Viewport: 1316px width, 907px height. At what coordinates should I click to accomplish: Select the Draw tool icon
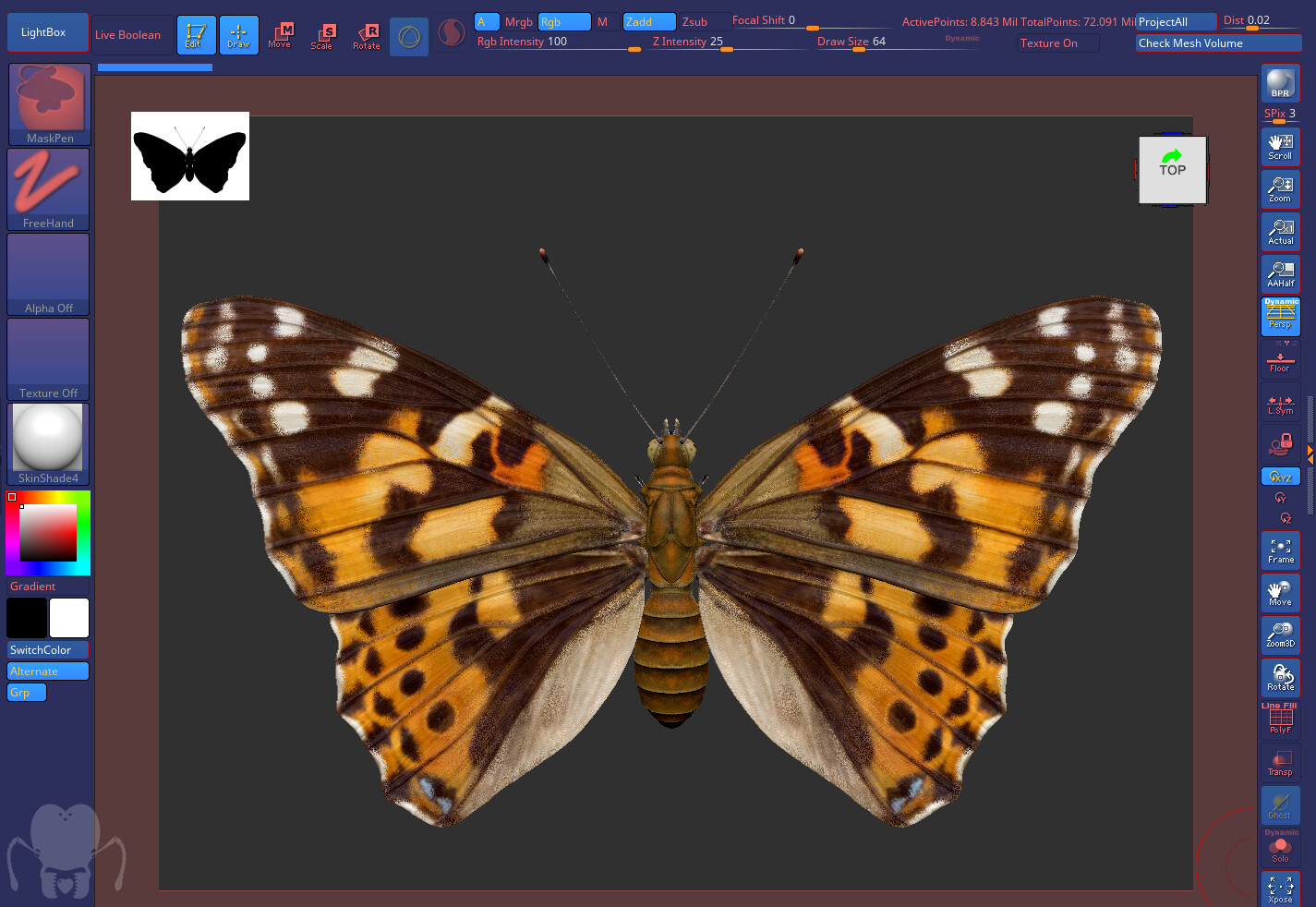pyautogui.click(x=238, y=34)
